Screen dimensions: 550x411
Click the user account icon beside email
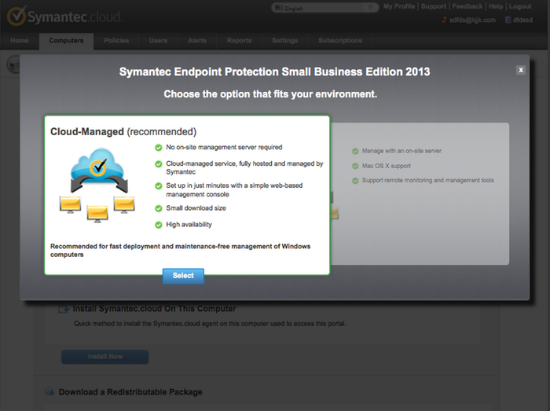[x=444, y=20]
